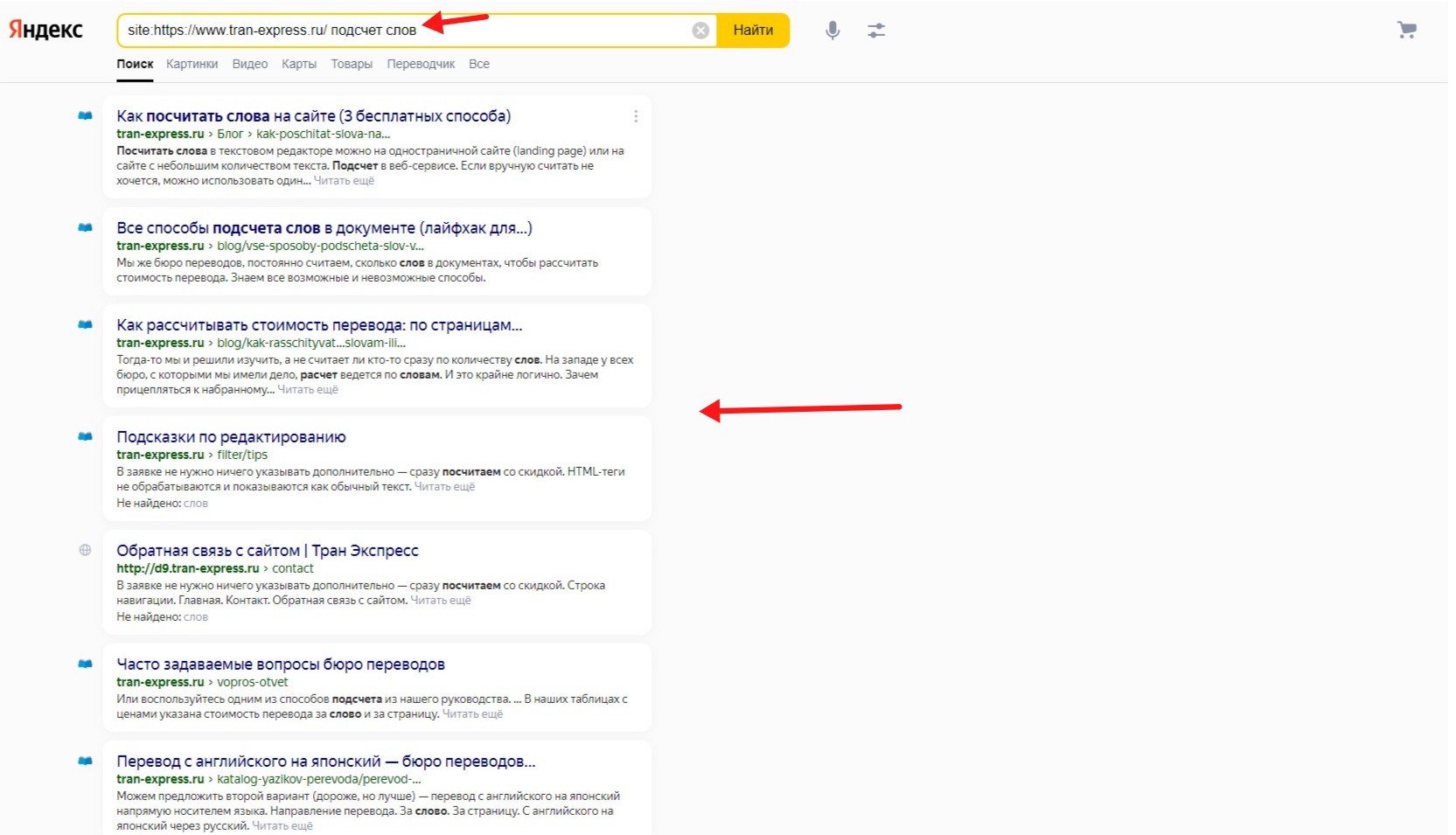Expand 'Читать ещё' in the first result snippet
Viewport: 1456px width, 835px height.
[345, 181]
